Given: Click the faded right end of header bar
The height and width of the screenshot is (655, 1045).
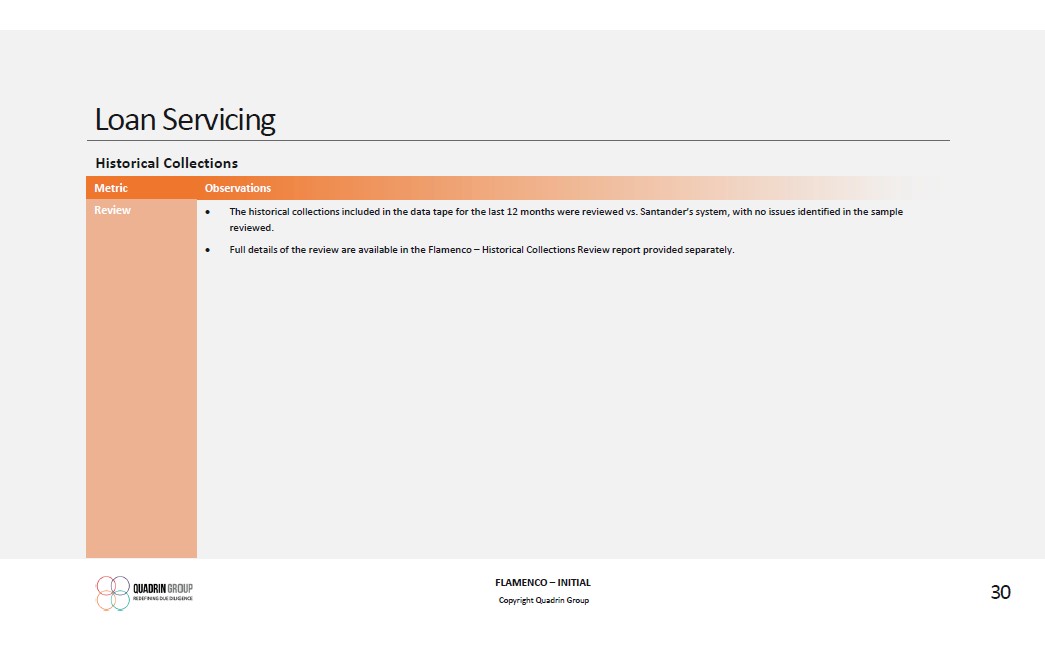Looking at the screenshot, I should pos(900,188).
